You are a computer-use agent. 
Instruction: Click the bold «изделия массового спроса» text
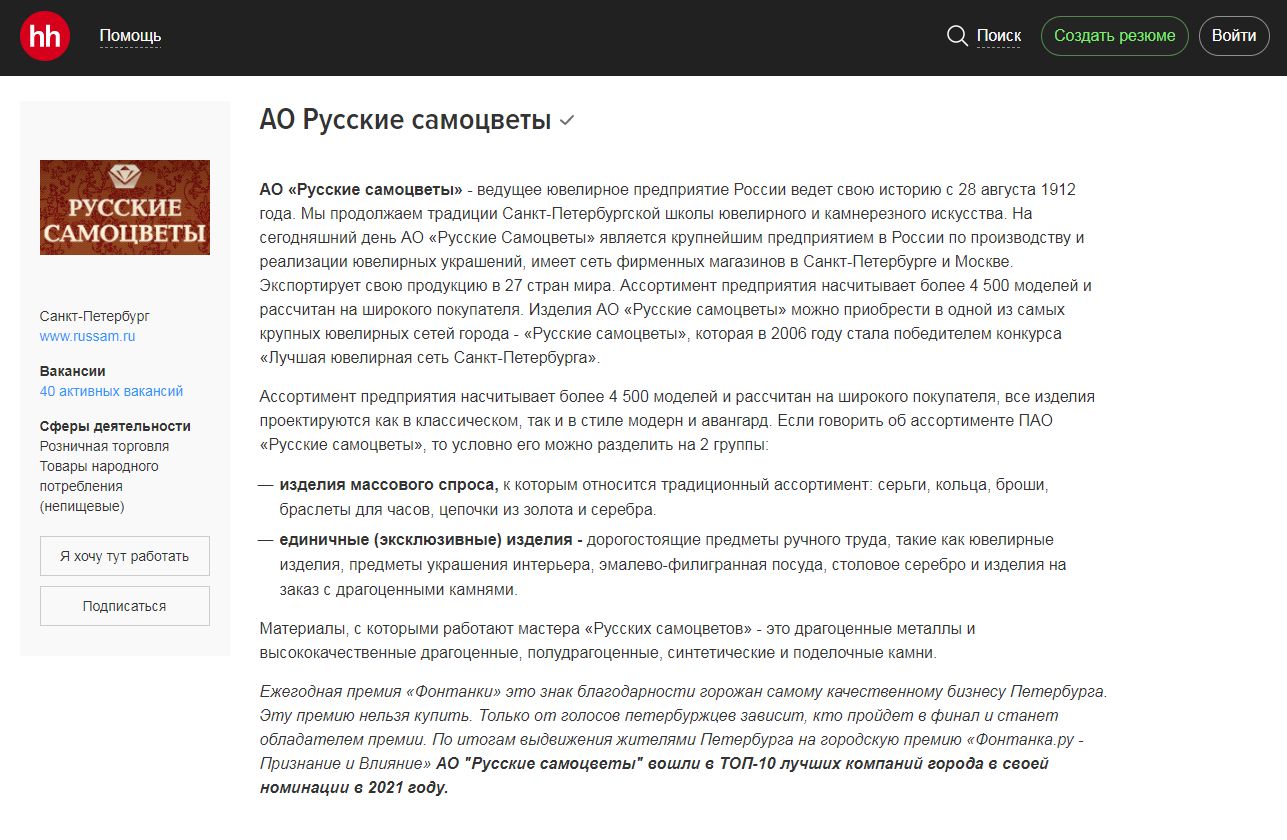(389, 485)
